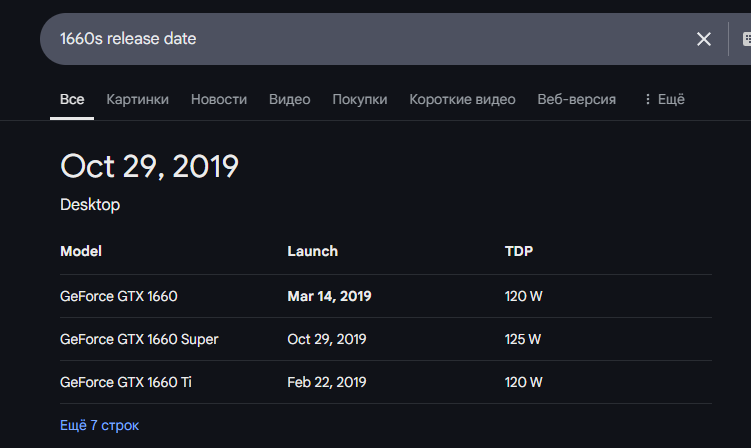This screenshot has height=448, width=751.
Task: Select the 'GeForce GTX 1660' model cell
Action: [119, 296]
